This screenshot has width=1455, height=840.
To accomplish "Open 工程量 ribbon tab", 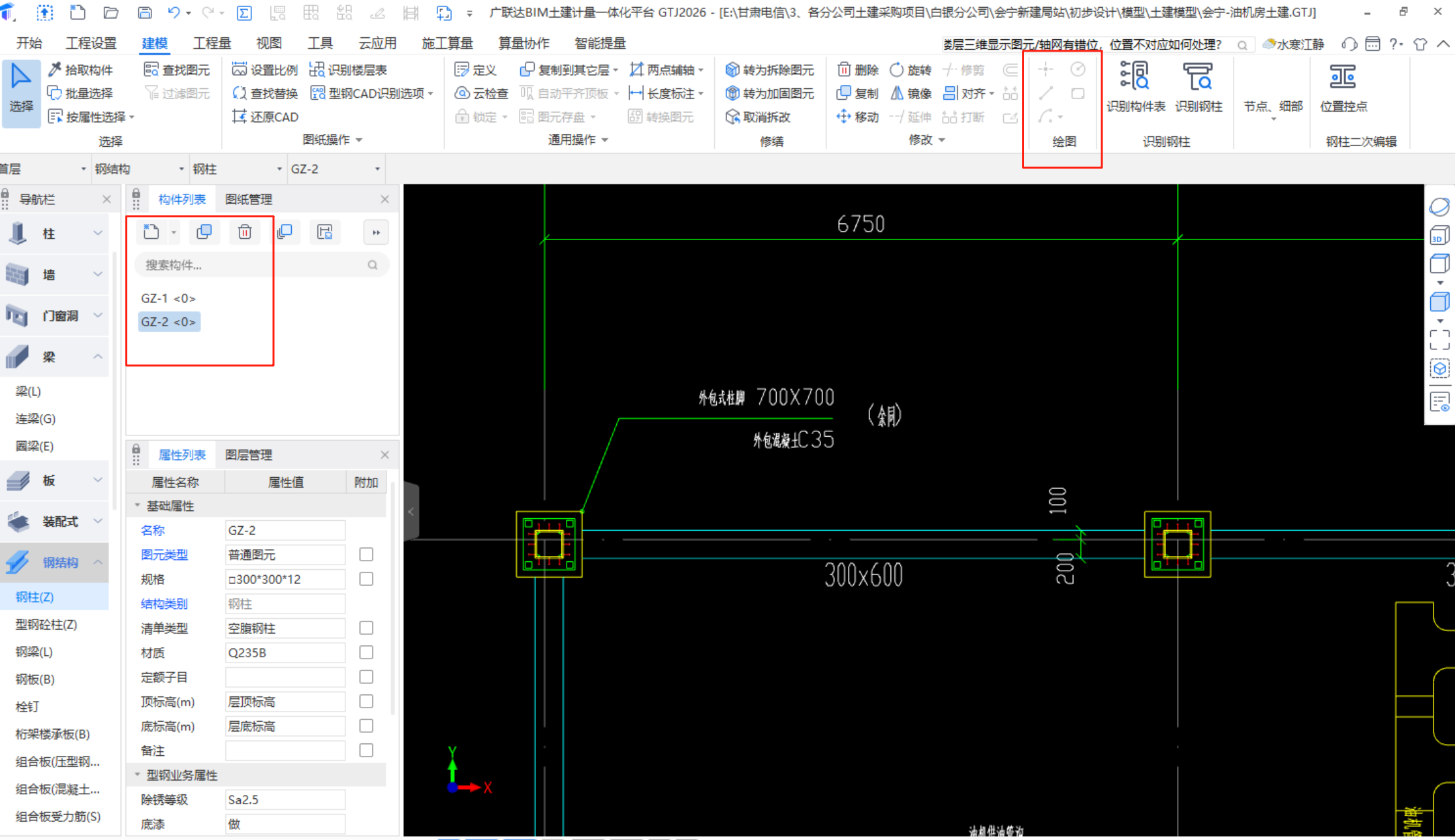I will click(x=211, y=43).
